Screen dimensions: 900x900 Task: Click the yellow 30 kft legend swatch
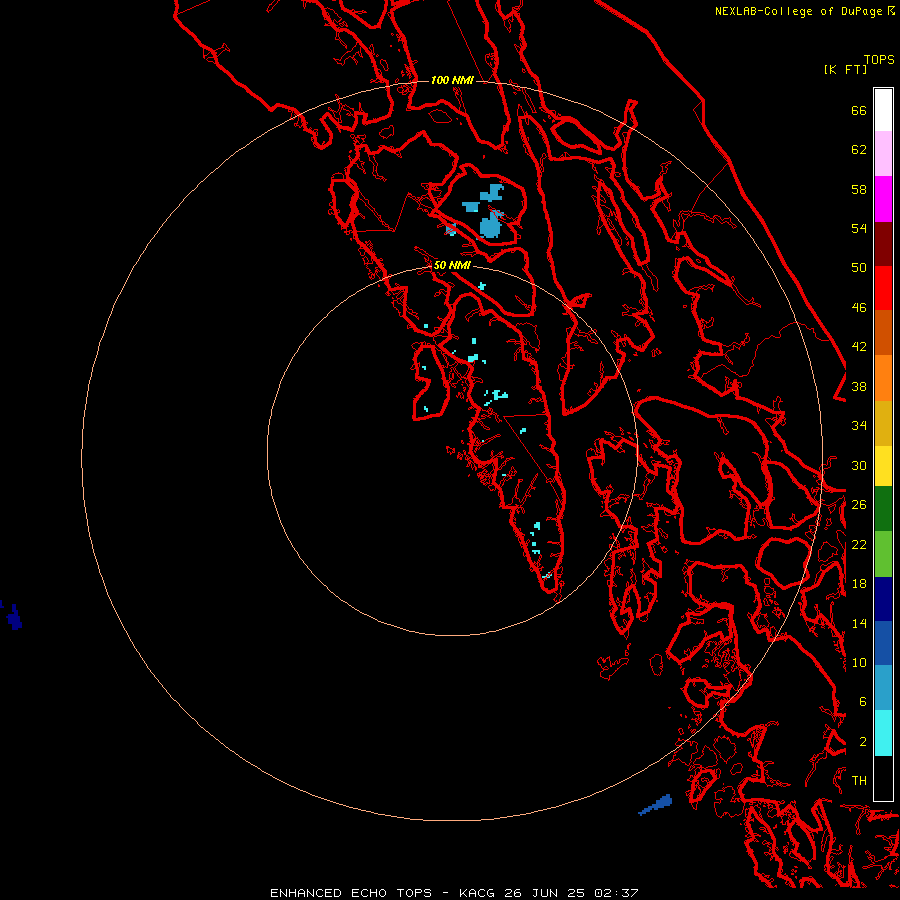coord(883,466)
